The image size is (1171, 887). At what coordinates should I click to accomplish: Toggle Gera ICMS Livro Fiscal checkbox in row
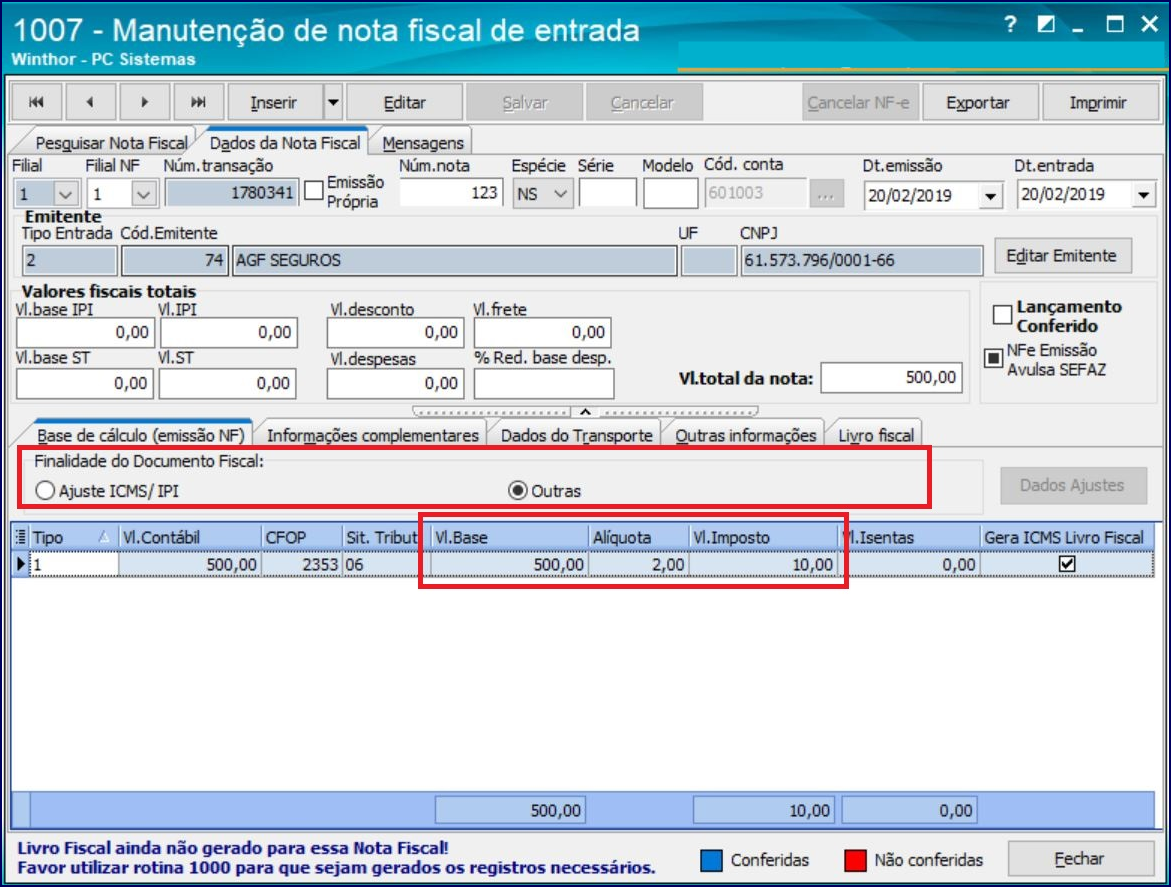(1067, 564)
